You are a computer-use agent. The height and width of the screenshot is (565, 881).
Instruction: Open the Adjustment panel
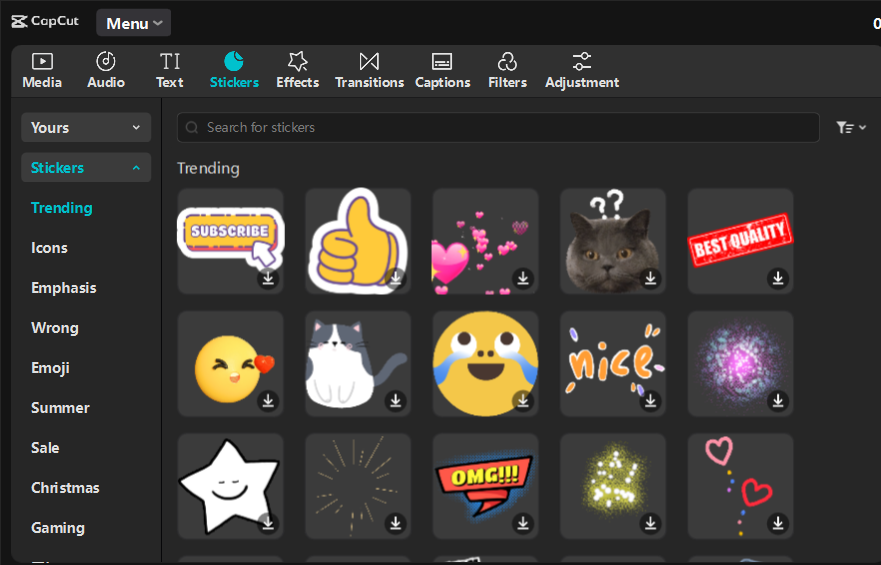click(582, 71)
